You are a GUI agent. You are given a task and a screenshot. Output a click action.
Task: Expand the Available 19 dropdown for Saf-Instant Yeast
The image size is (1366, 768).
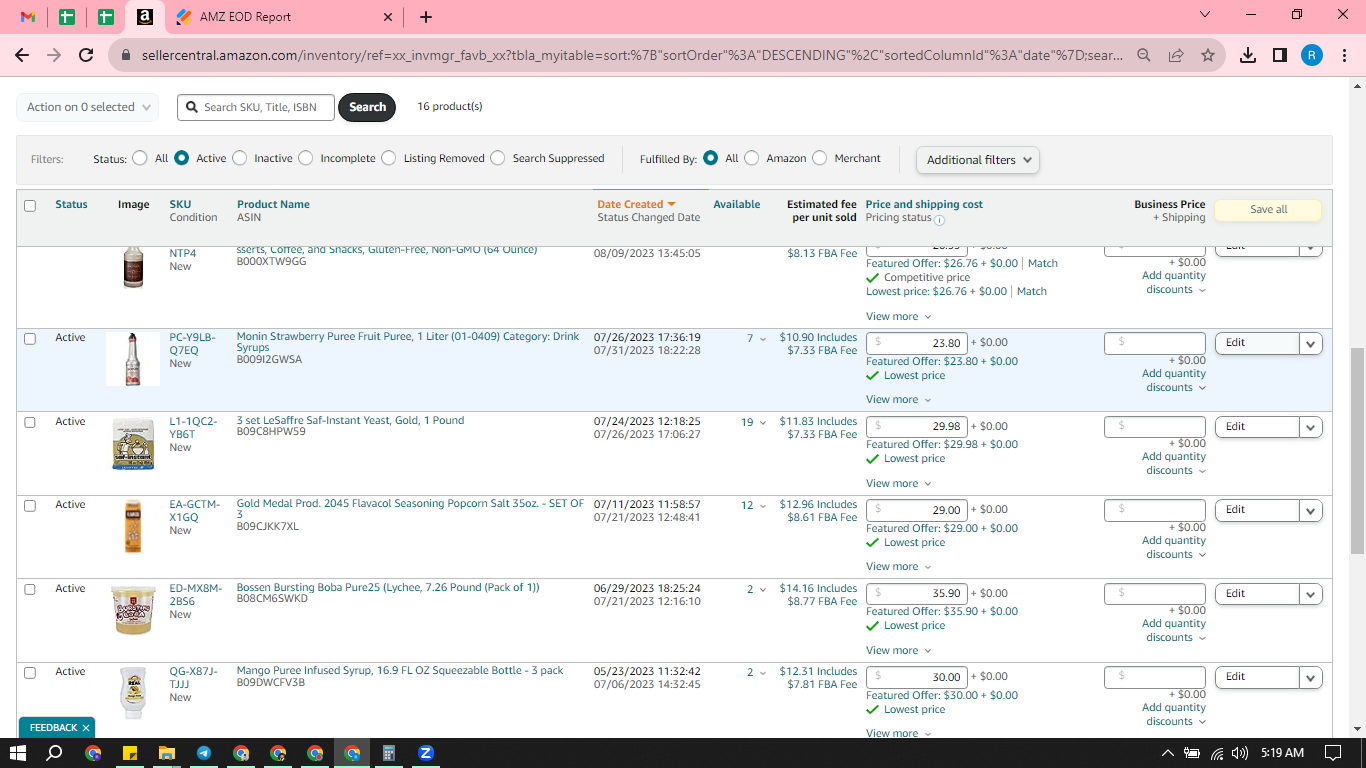(x=754, y=423)
